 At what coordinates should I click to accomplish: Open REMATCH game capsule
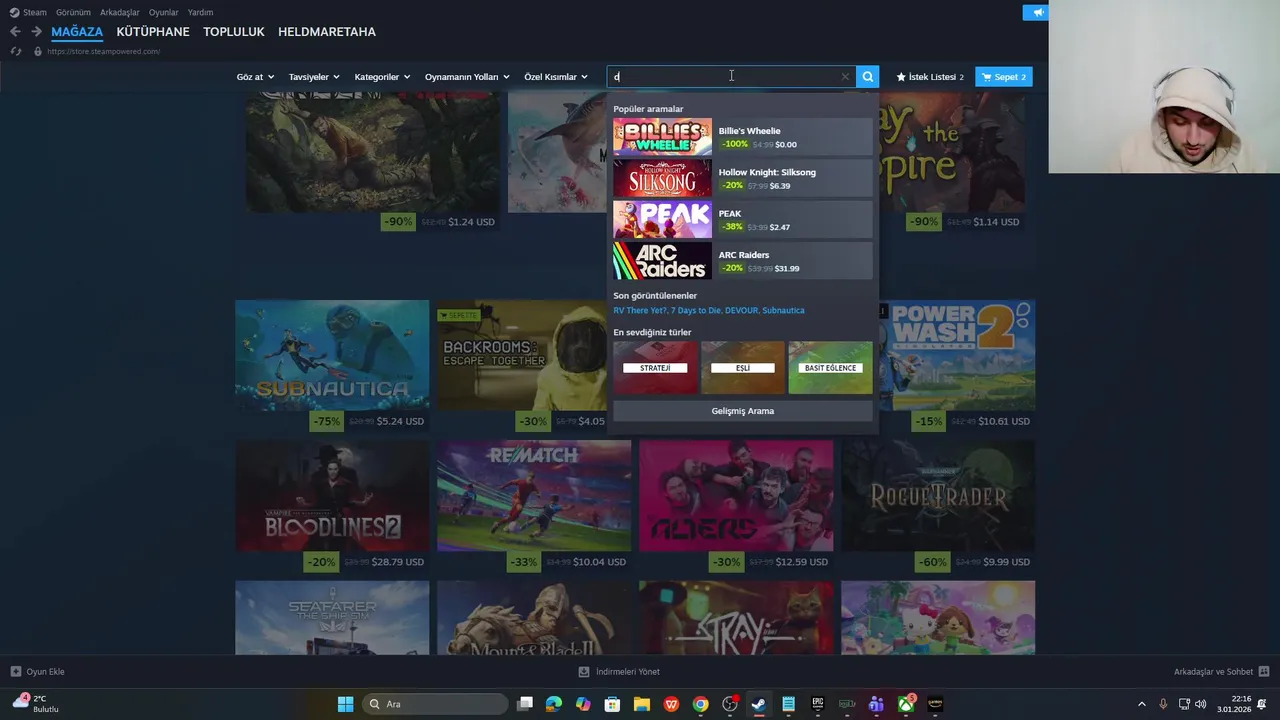(534, 496)
